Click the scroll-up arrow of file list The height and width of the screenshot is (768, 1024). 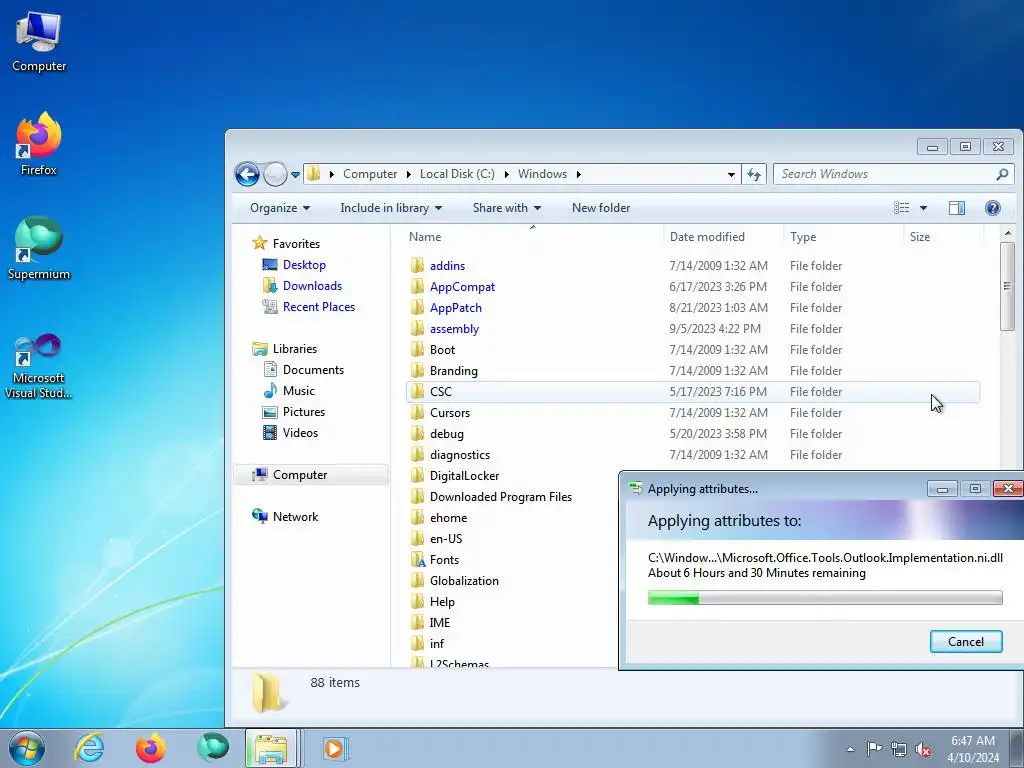(x=1007, y=233)
